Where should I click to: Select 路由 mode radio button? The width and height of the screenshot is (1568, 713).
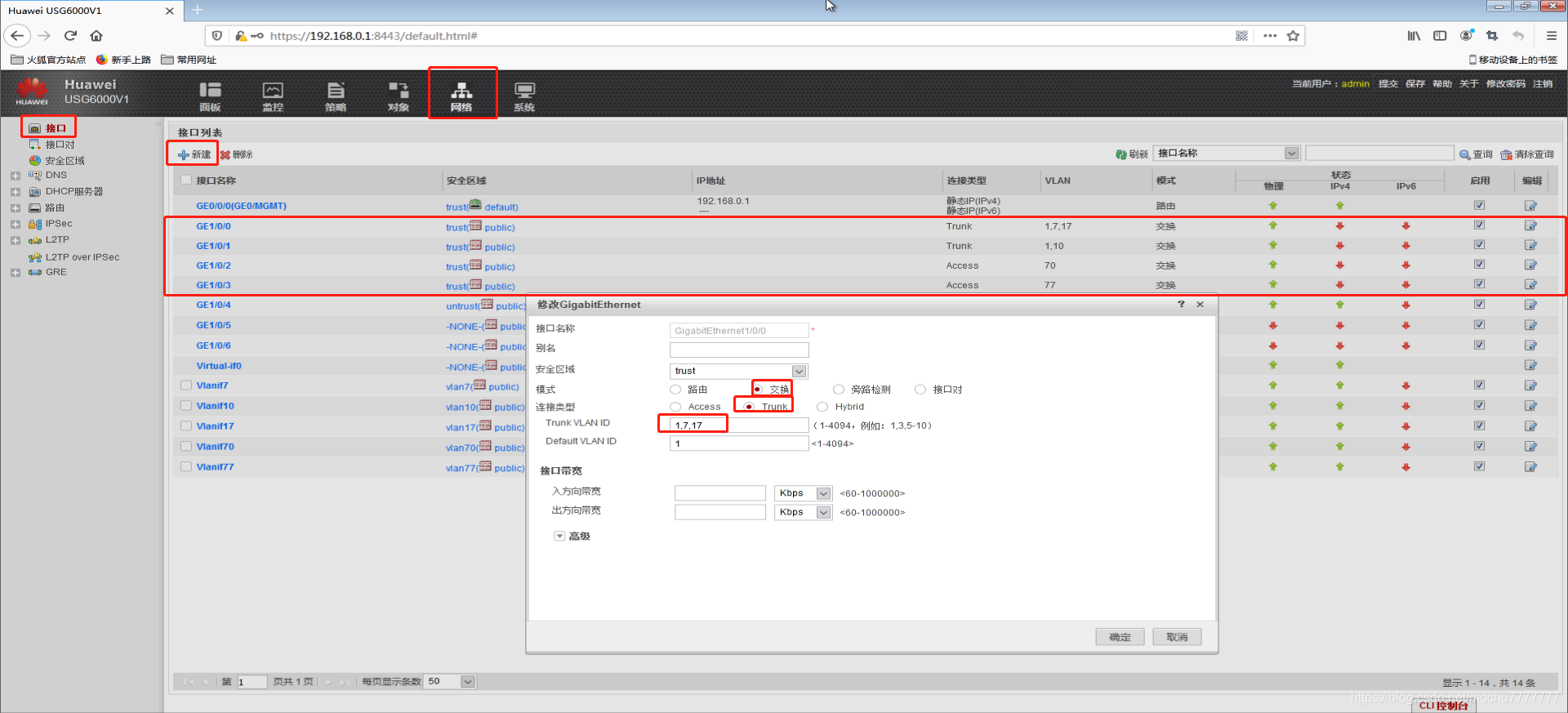coord(675,390)
